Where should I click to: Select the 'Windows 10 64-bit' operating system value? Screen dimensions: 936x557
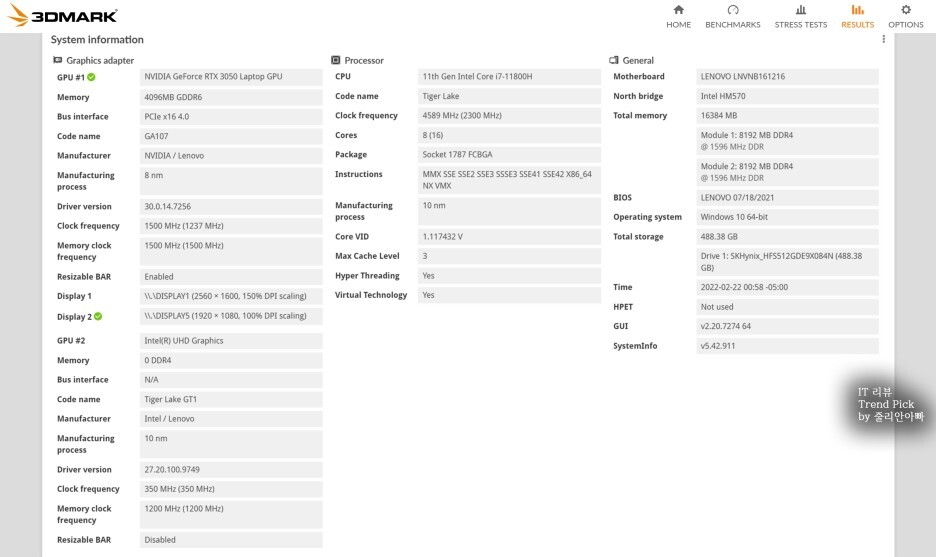point(787,217)
